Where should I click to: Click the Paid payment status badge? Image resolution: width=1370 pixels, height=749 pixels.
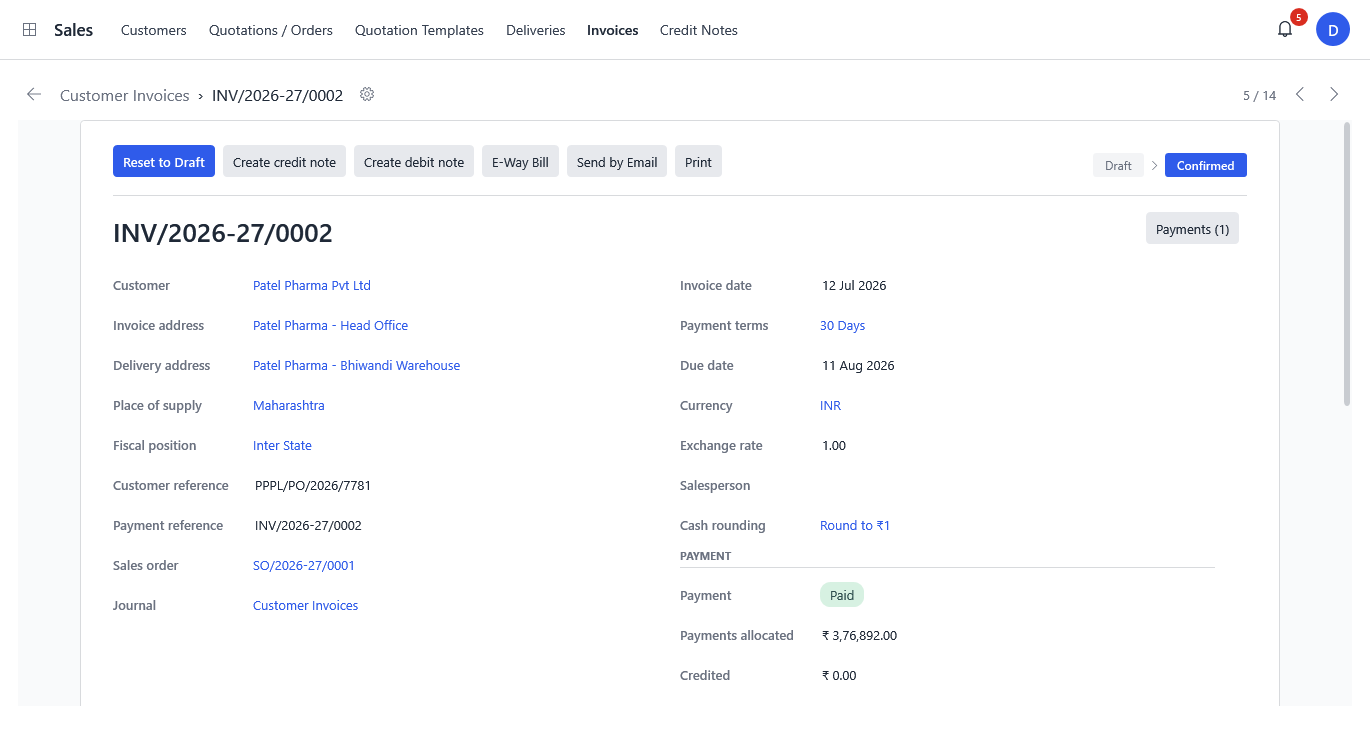(x=842, y=595)
